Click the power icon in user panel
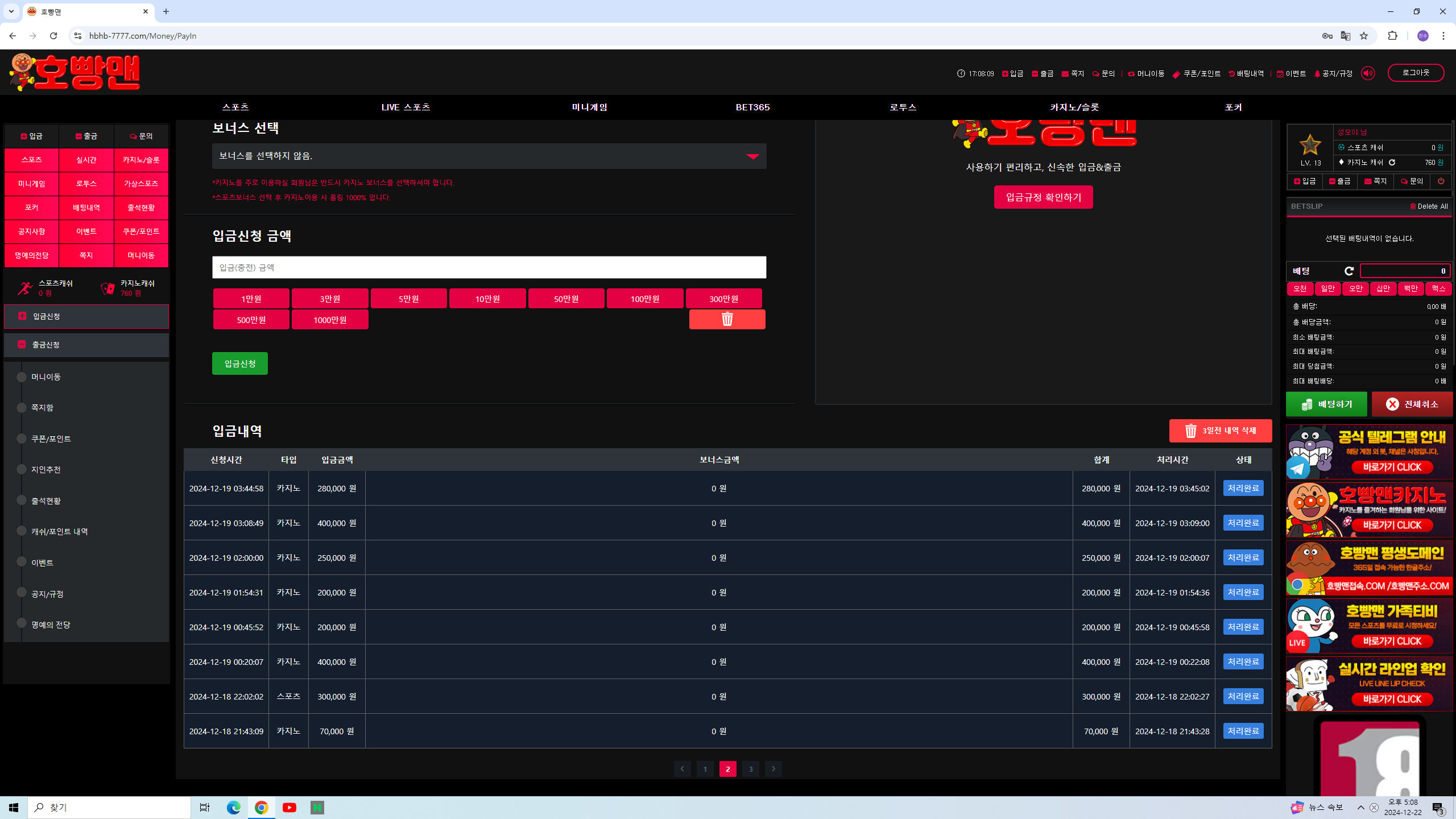1456x819 pixels. [x=1441, y=181]
